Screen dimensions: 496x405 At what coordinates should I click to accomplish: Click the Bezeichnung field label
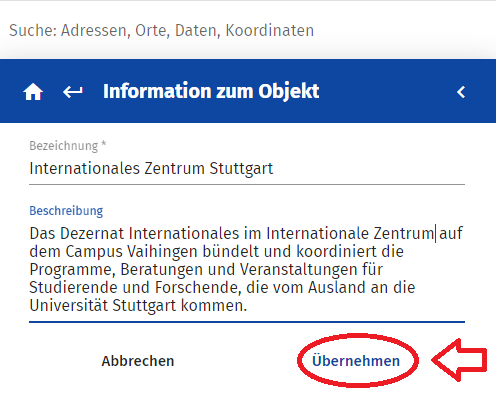(68, 146)
